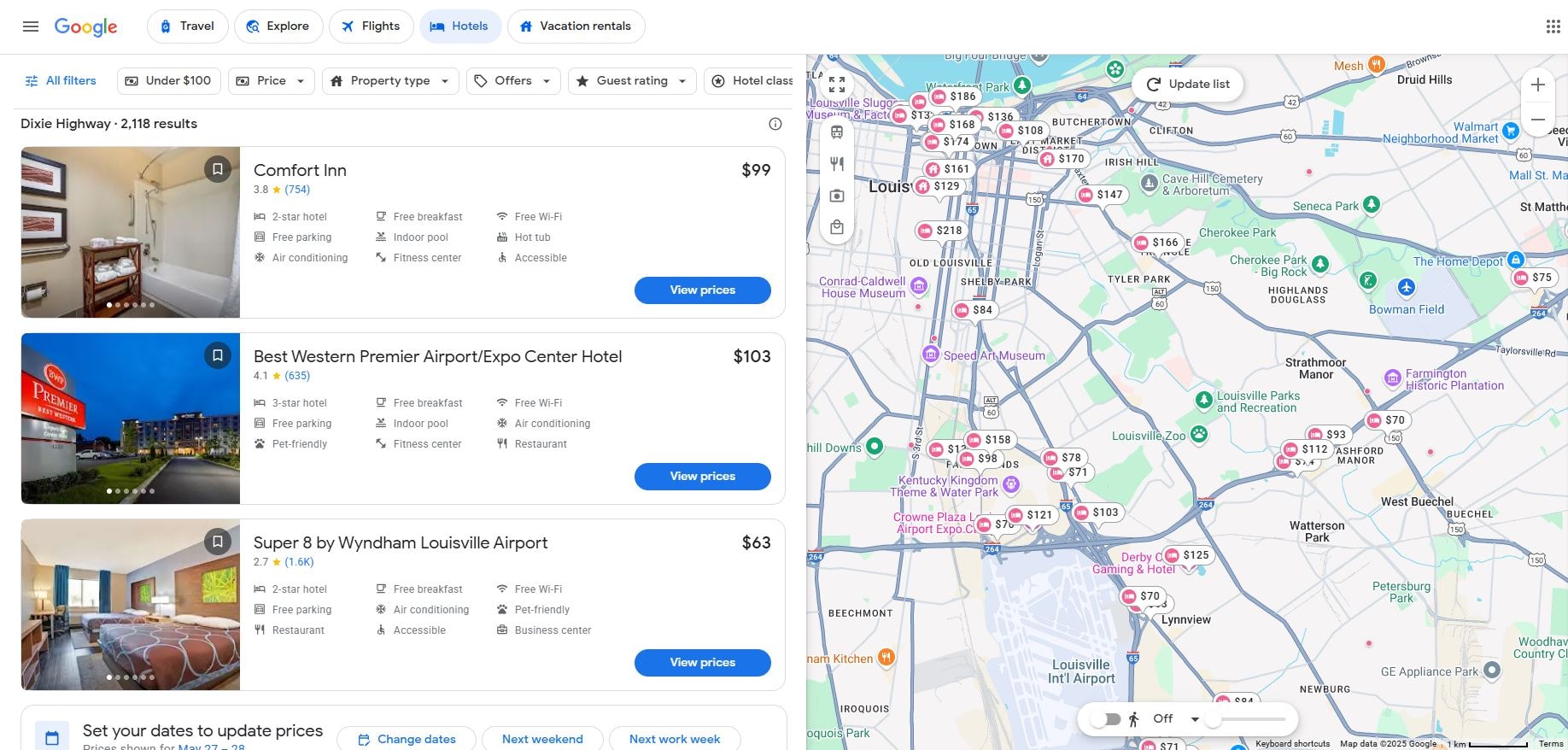Click the Louisville Zoo map marker
The height and width of the screenshot is (750, 1568).
point(1199,434)
